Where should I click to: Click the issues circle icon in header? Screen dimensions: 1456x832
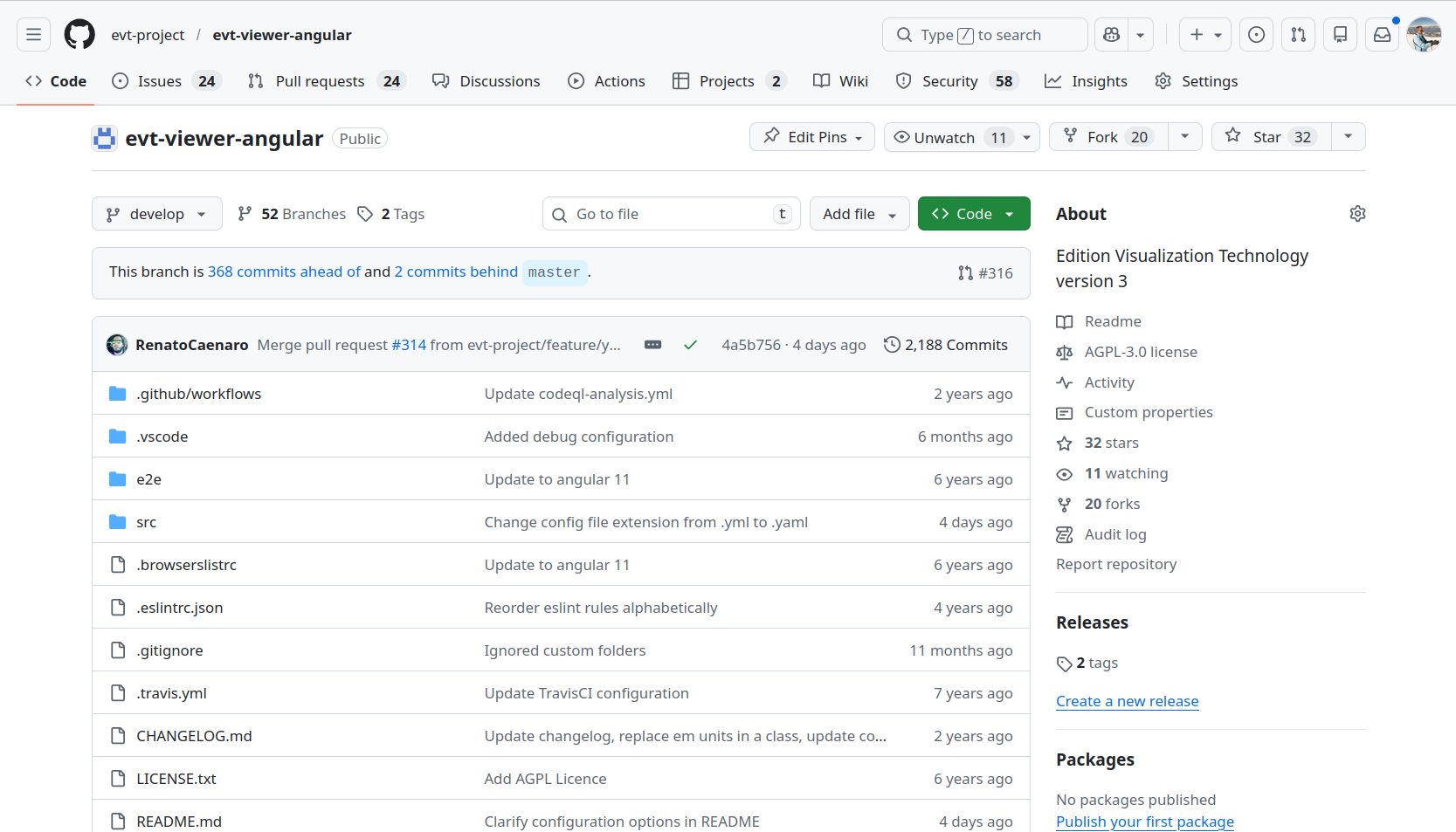click(x=1257, y=34)
